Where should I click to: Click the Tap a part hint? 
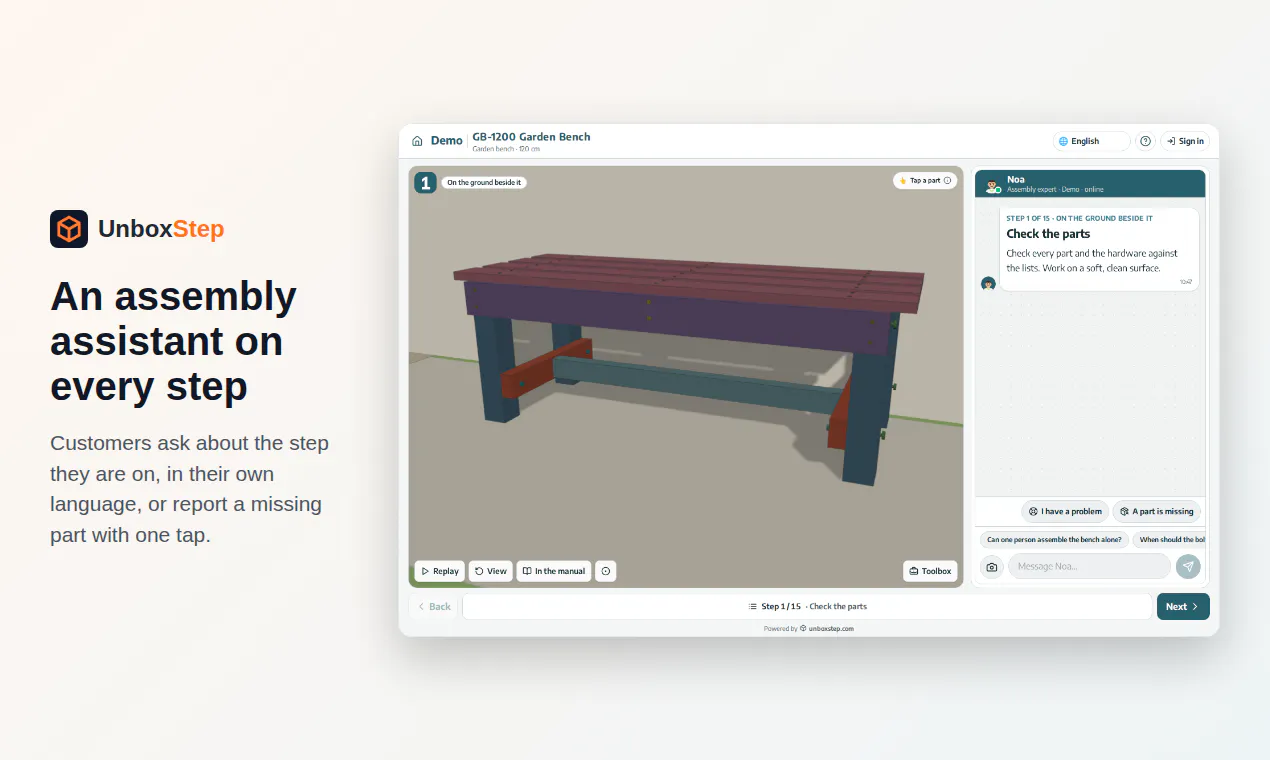925,181
